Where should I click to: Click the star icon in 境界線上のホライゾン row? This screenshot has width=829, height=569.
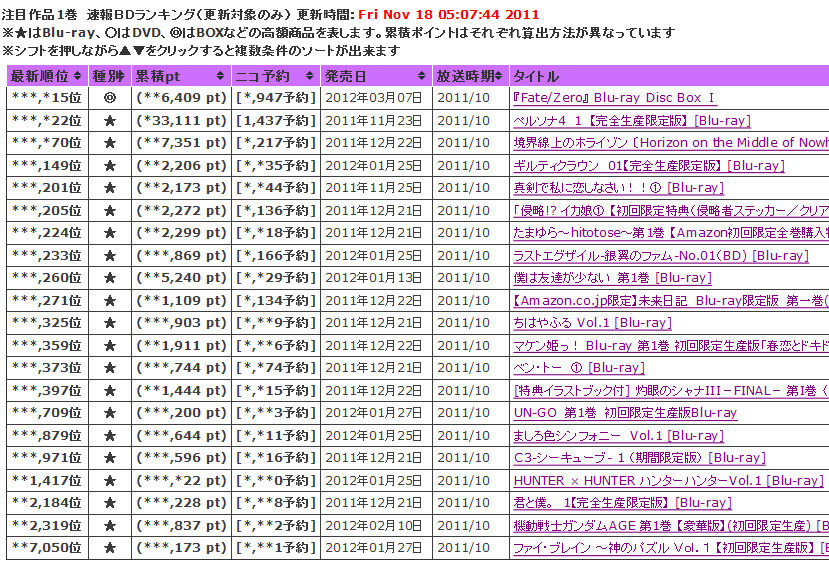(x=110, y=143)
